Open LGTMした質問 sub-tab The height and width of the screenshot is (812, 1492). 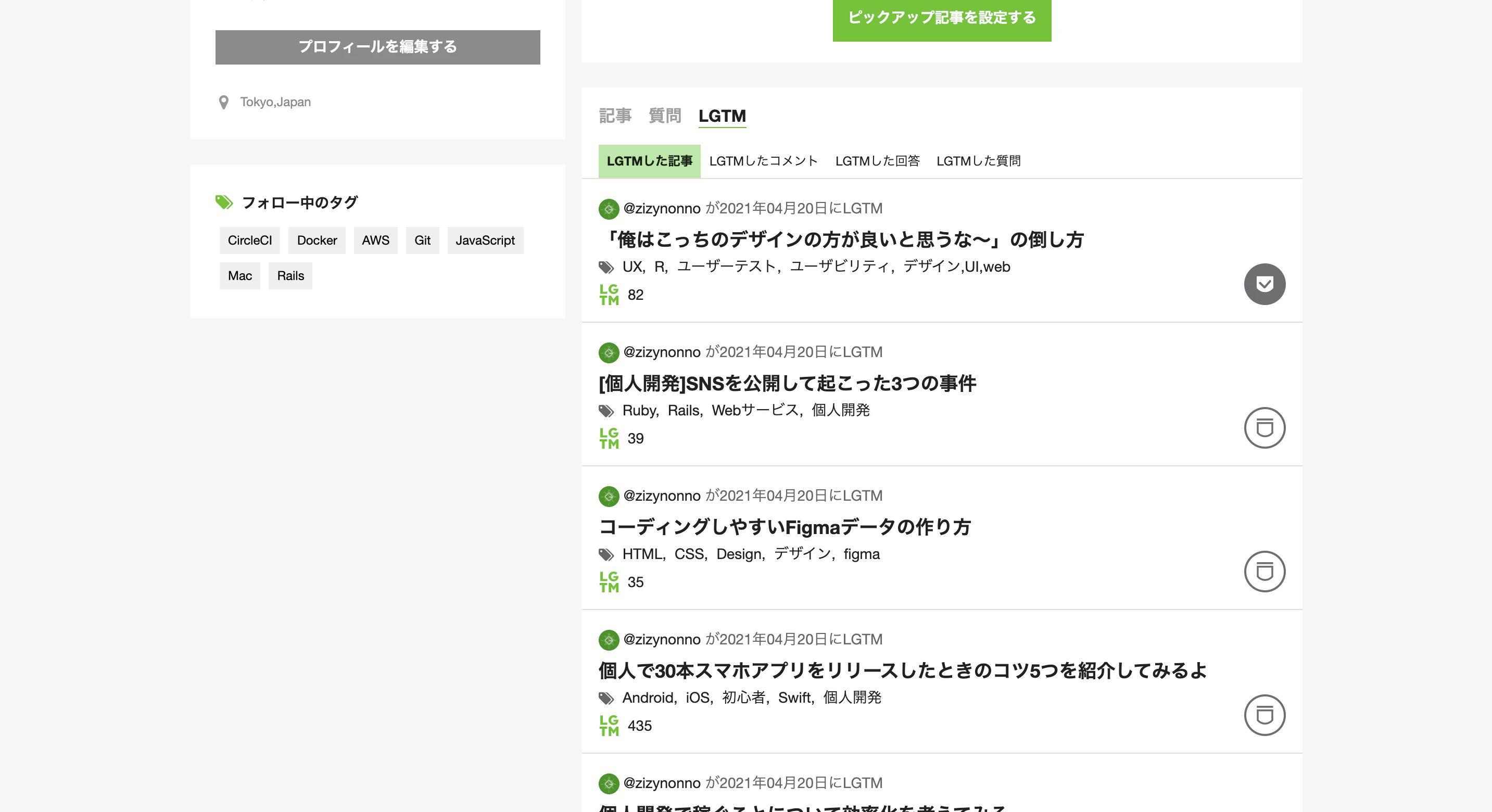978,161
